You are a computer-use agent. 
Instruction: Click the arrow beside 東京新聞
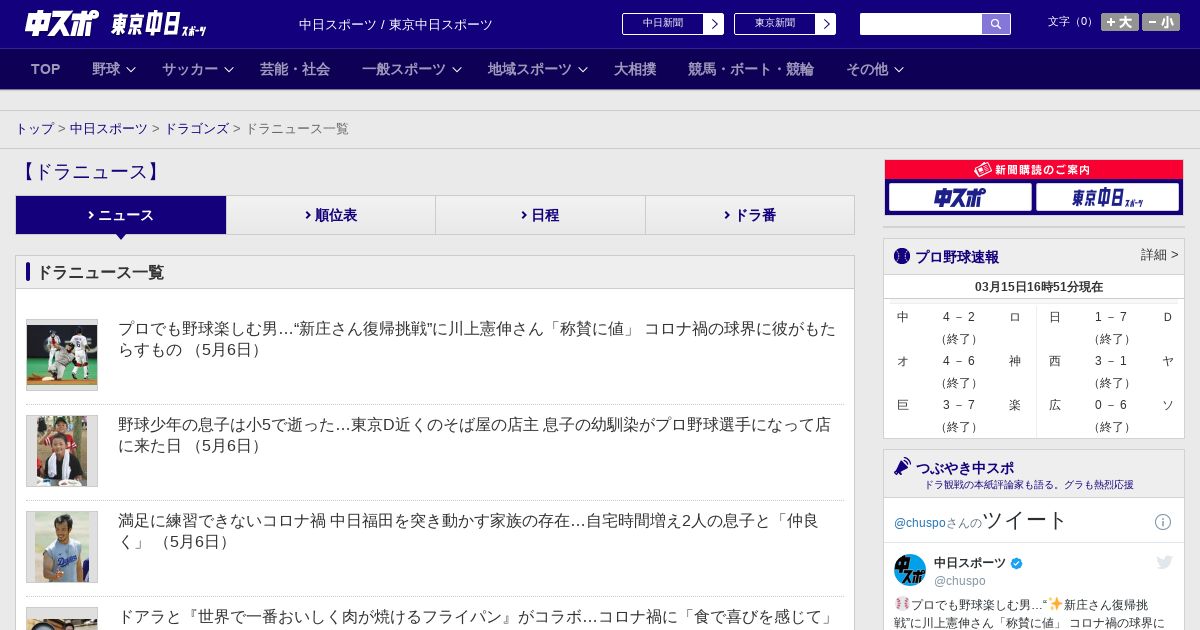826,24
